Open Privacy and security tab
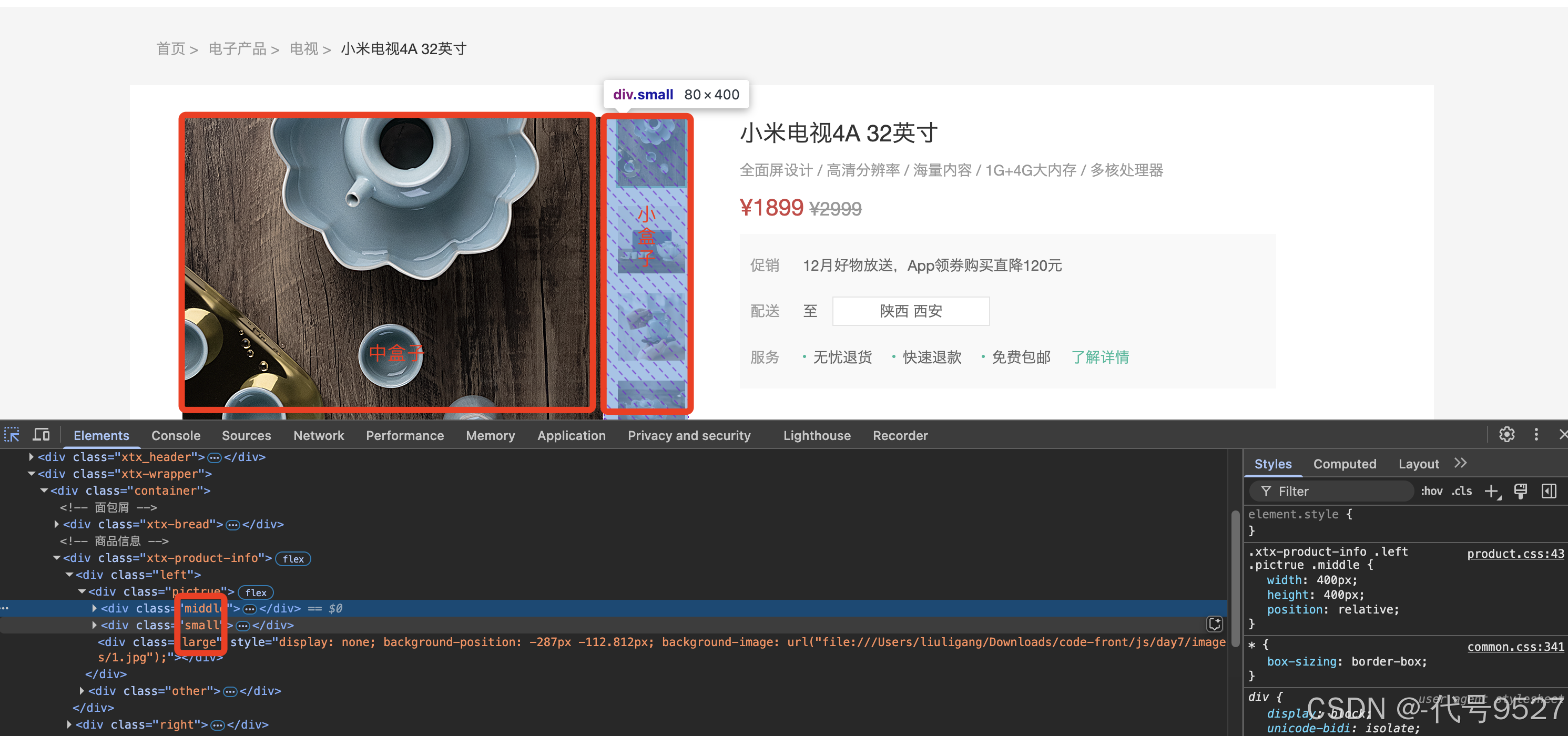This screenshot has height=736, width=1568. coord(689,436)
